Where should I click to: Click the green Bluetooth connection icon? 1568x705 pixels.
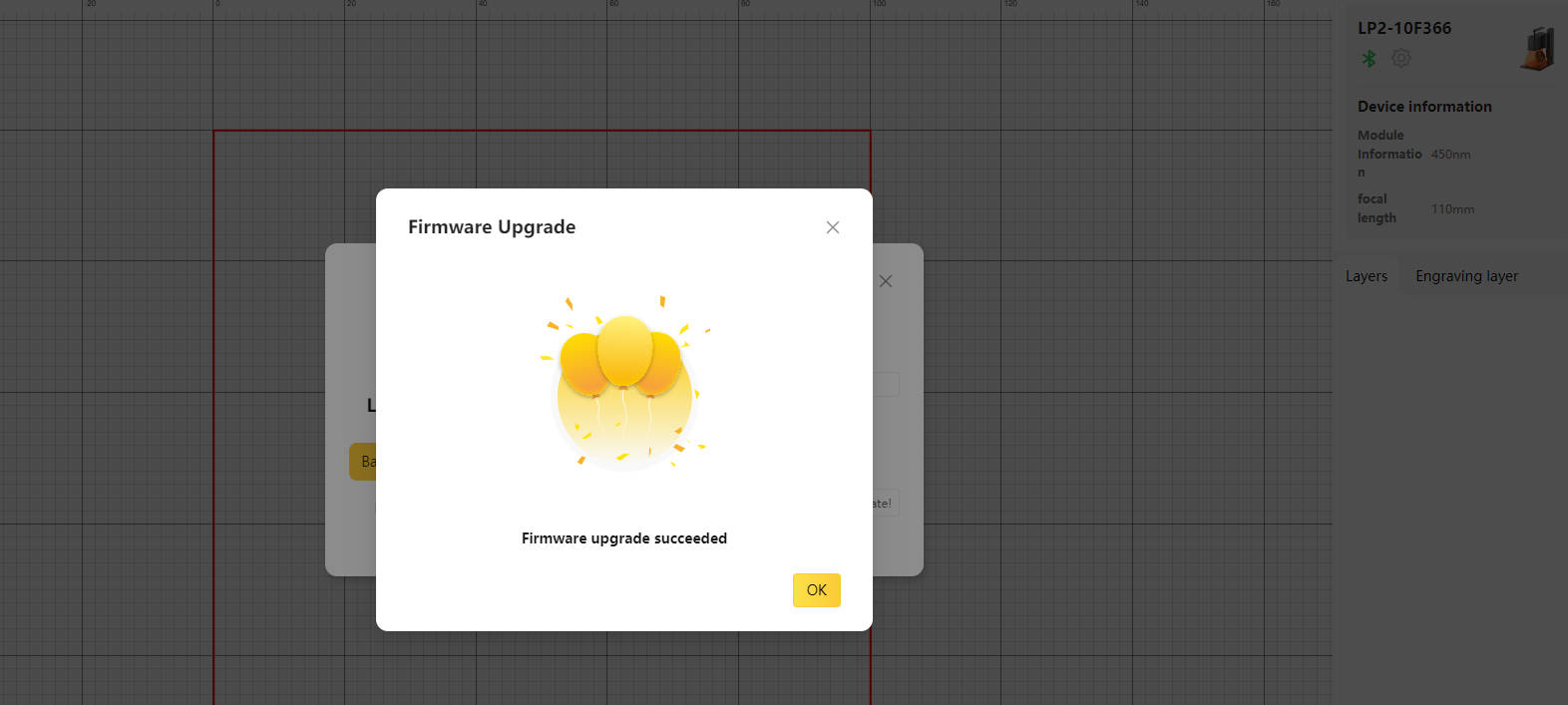point(1369,59)
